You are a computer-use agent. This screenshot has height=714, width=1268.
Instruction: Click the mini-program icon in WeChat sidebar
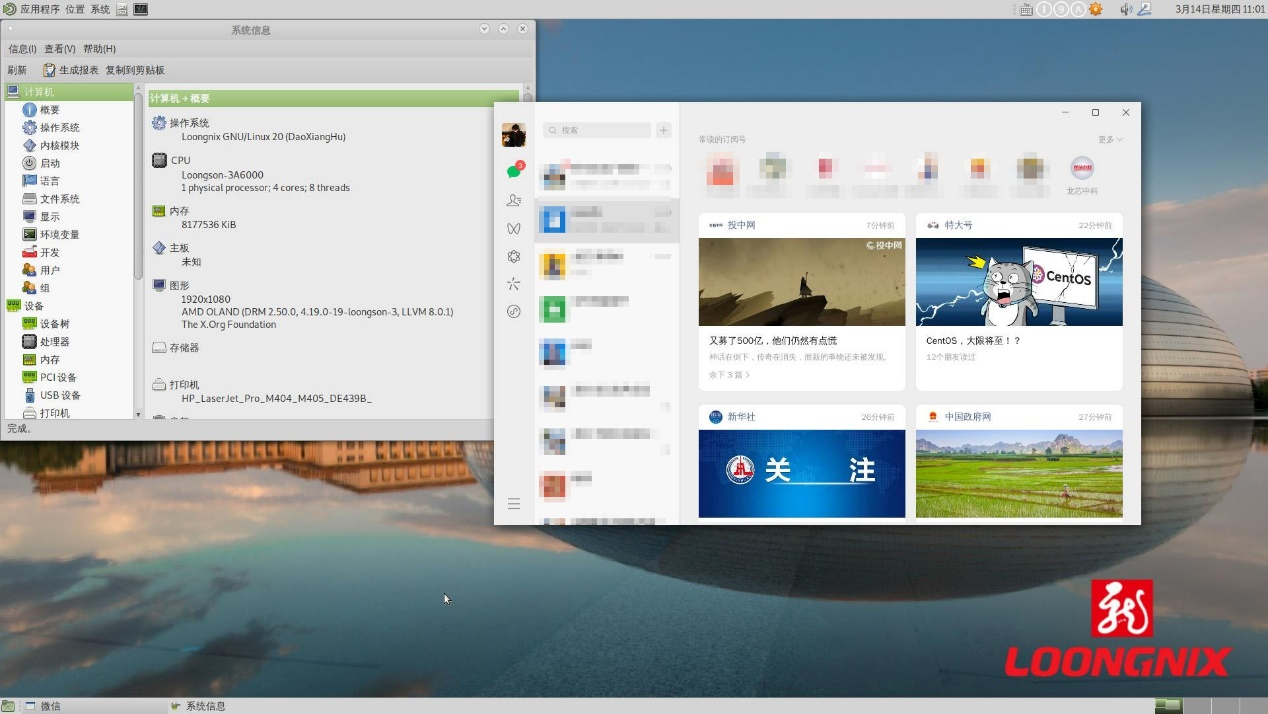514,311
